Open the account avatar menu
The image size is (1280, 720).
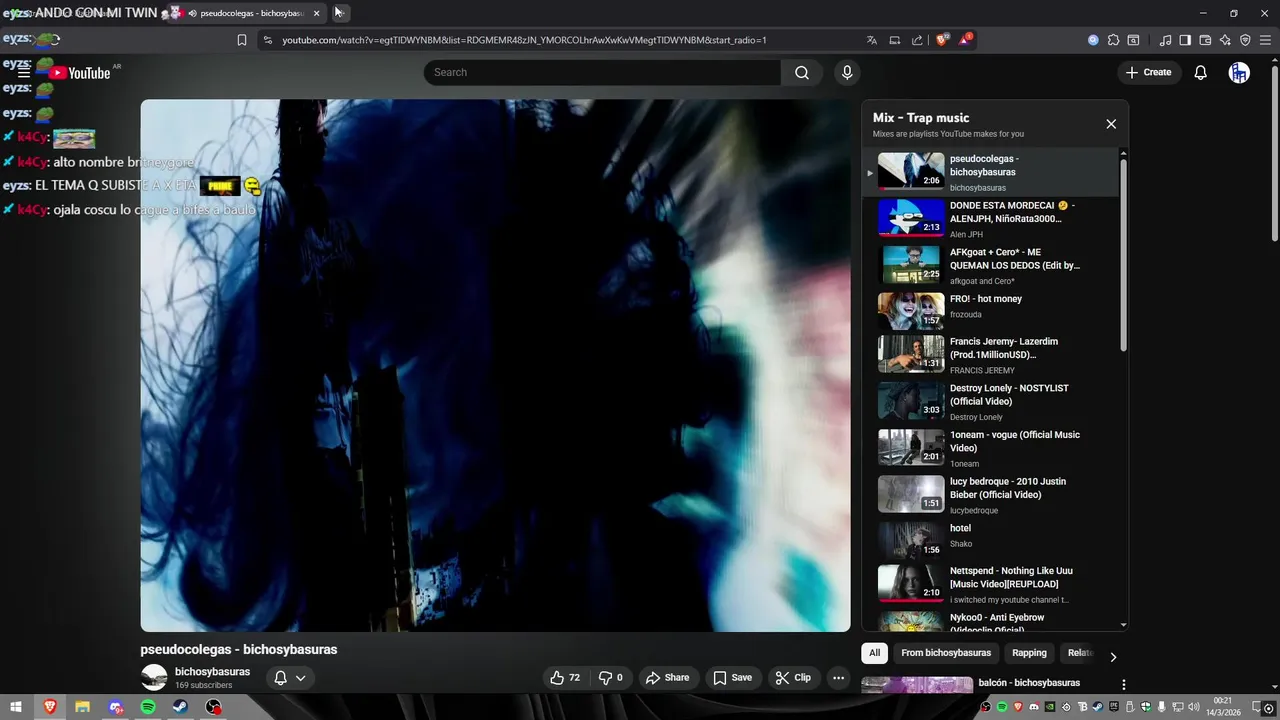[x=1239, y=72]
